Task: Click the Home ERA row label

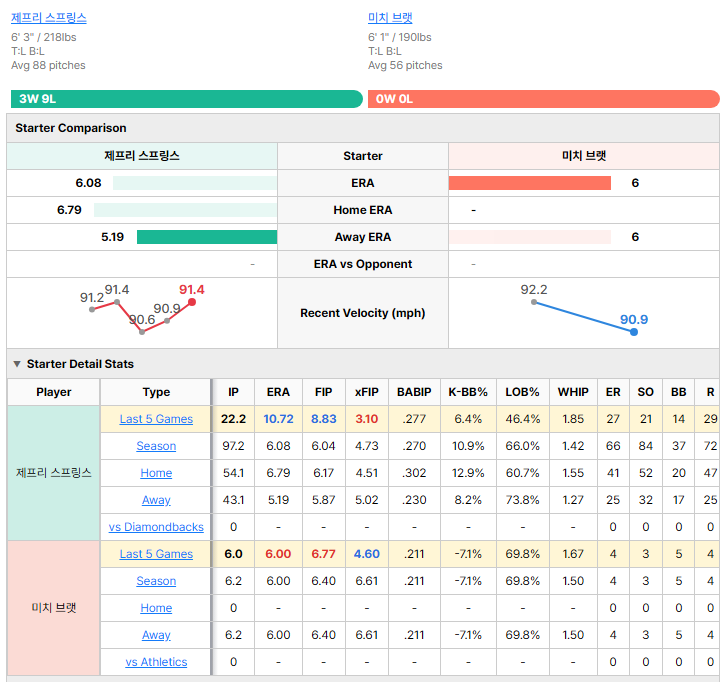Action: tap(363, 210)
